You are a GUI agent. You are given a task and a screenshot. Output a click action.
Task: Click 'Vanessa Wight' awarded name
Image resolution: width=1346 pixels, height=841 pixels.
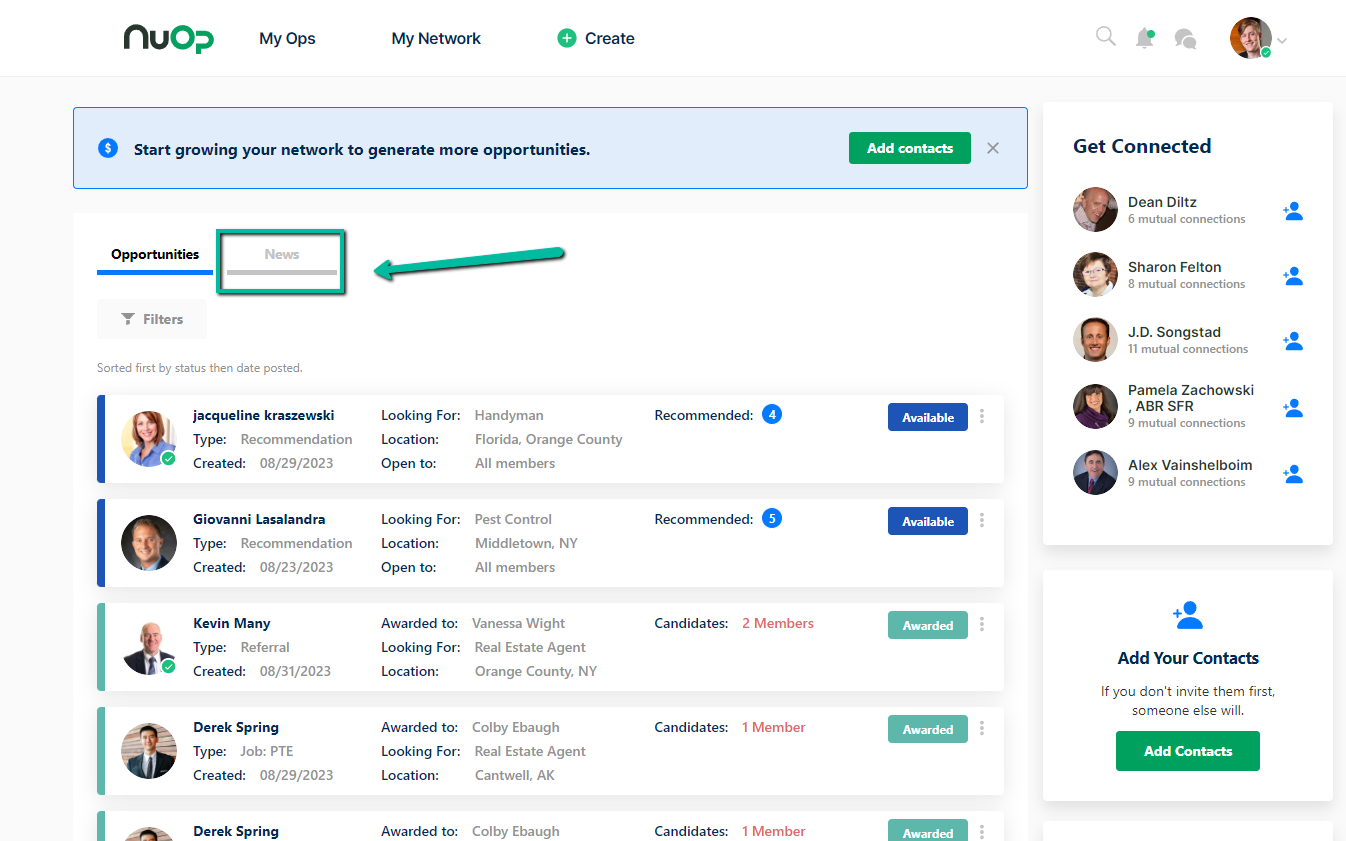[519, 623]
